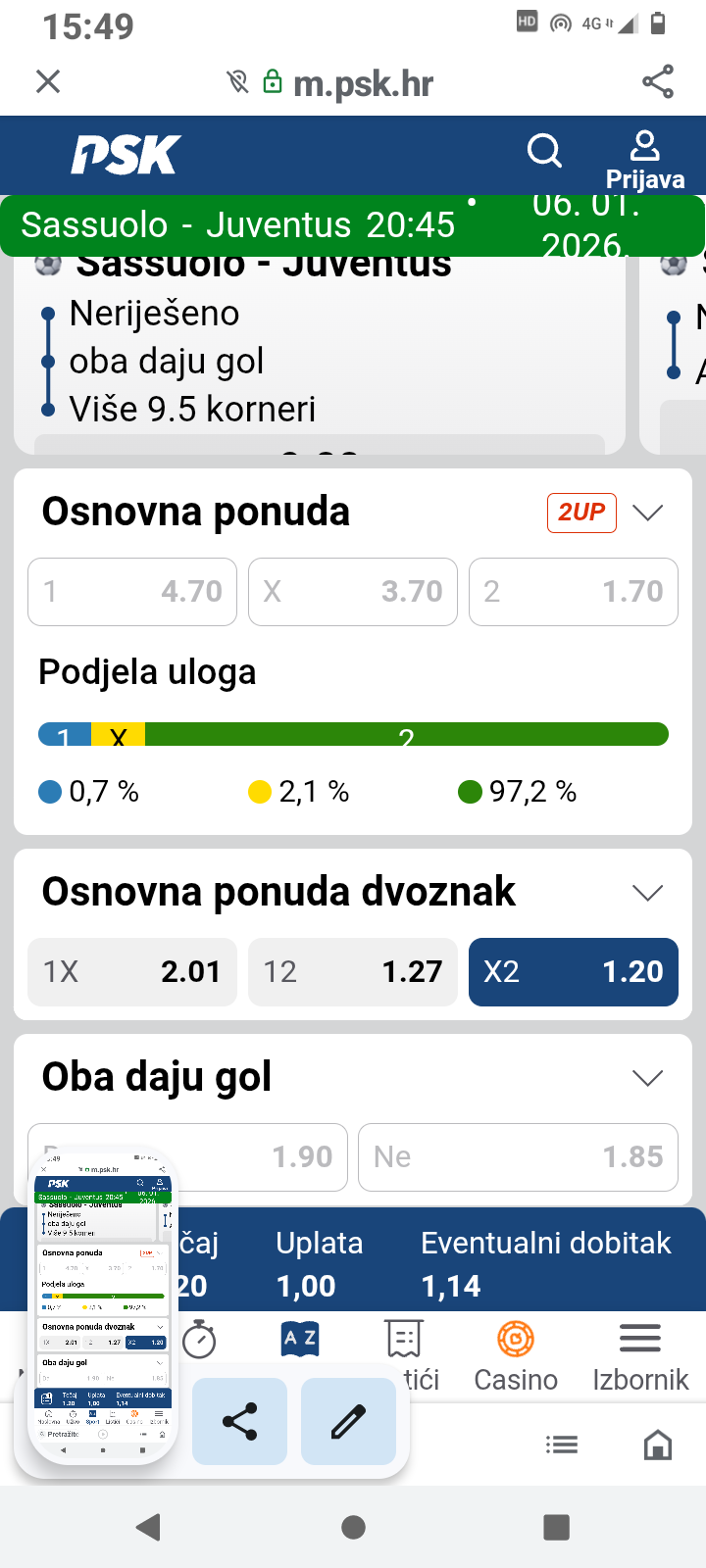Select the 1X odd 2.01

pos(132,972)
